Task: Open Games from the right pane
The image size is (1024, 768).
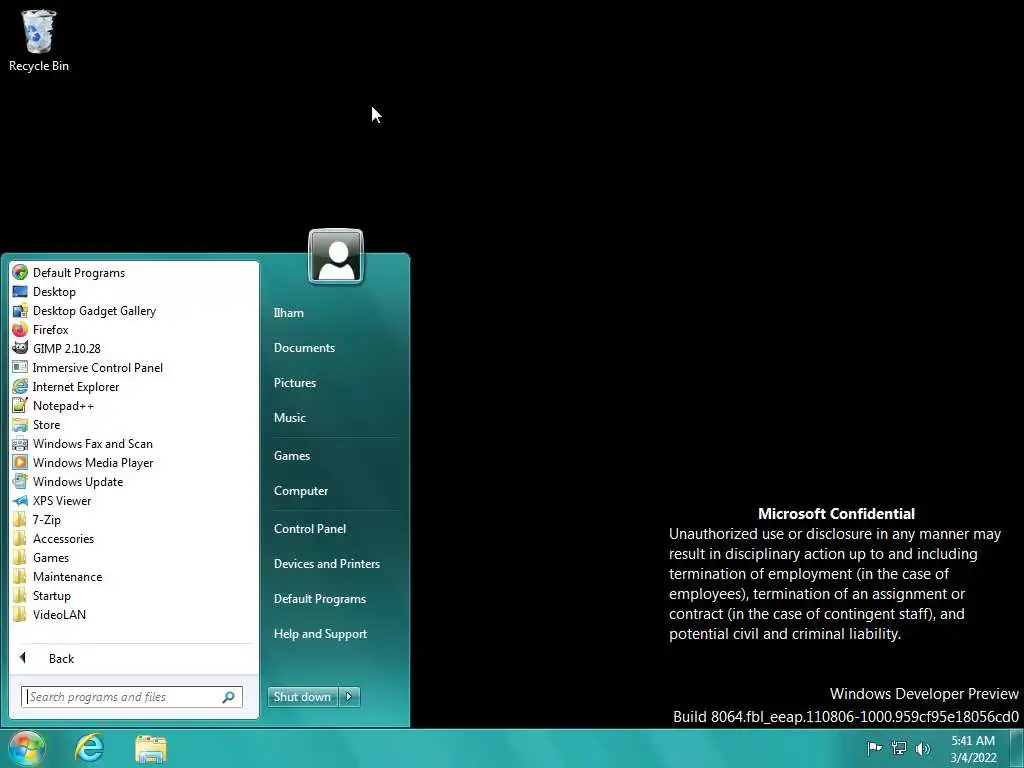Action: coord(291,455)
